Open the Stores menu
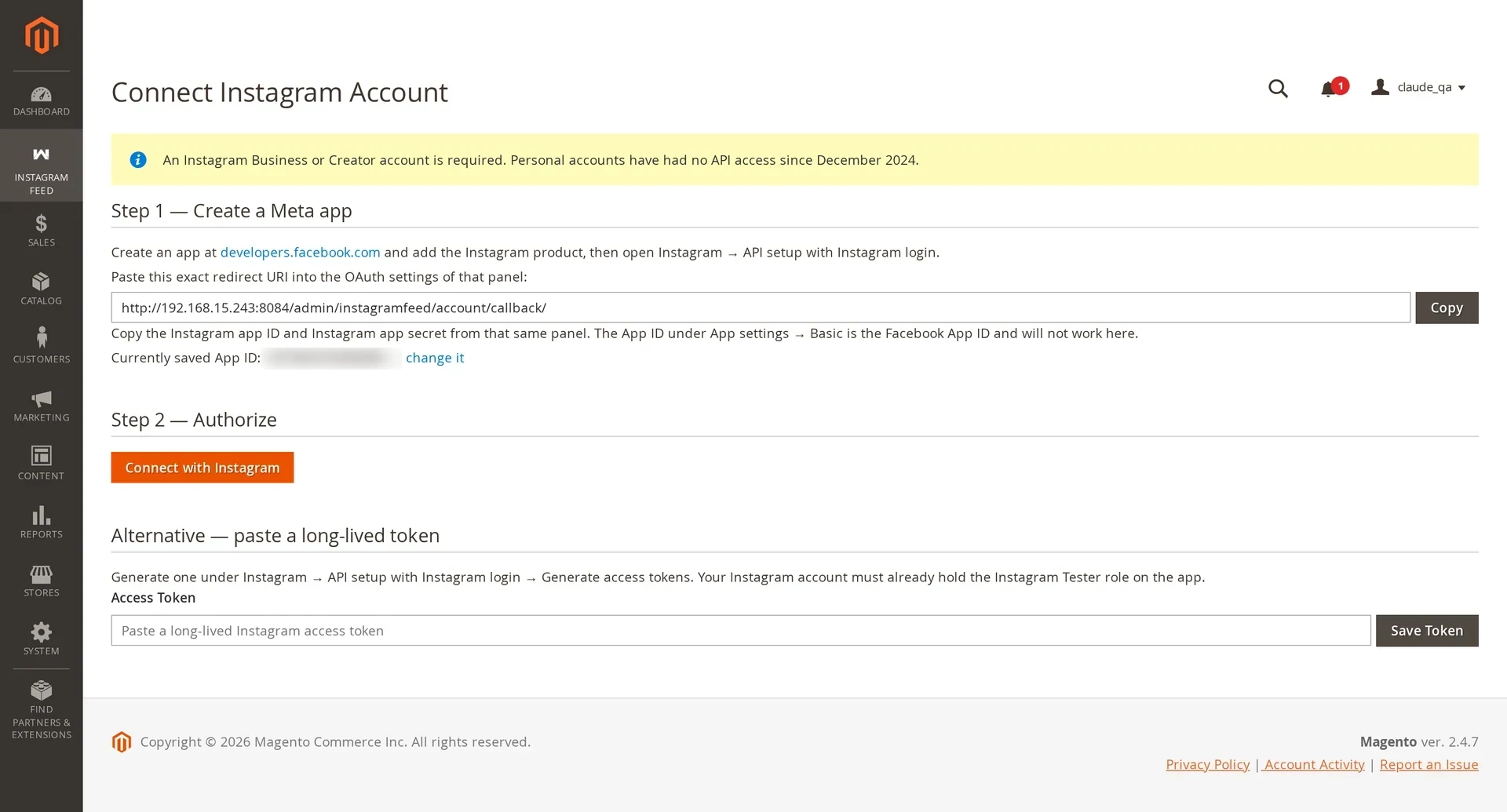This screenshot has height=812, width=1507. (x=42, y=581)
